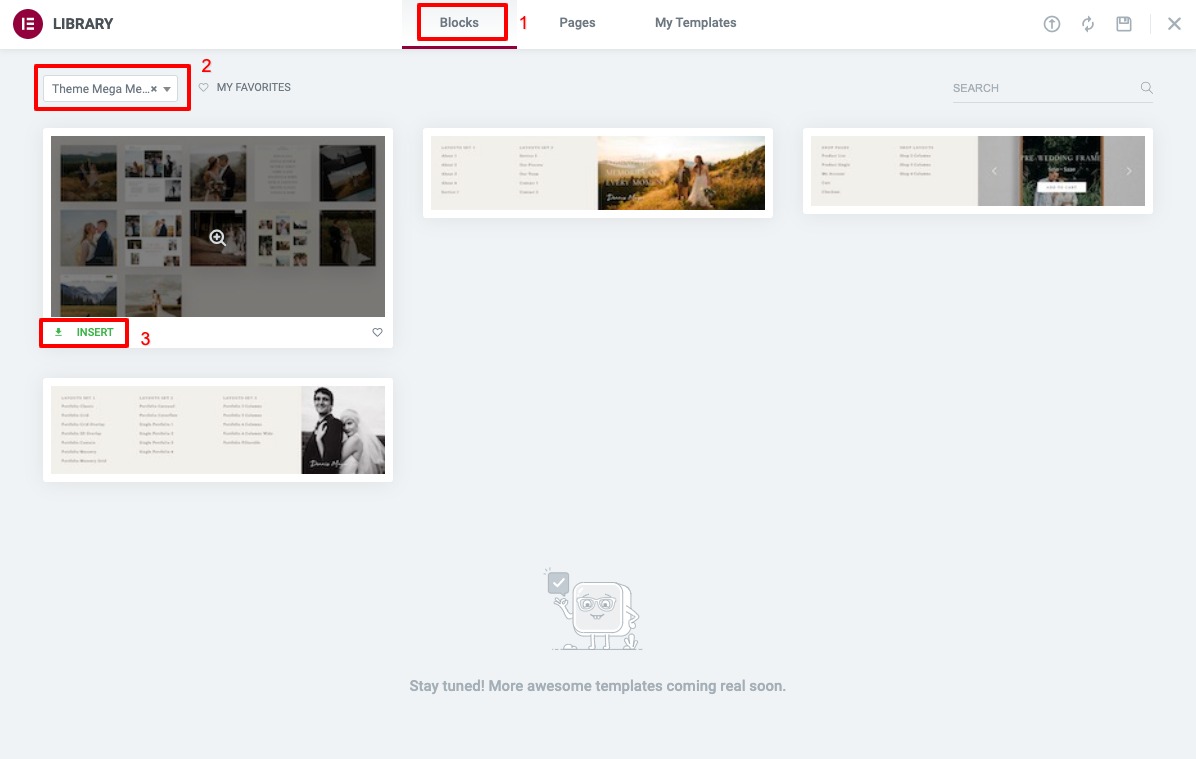The width and height of the screenshot is (1196, 759).
Task: Switch to the Pages tab
Action: (577, 22)
